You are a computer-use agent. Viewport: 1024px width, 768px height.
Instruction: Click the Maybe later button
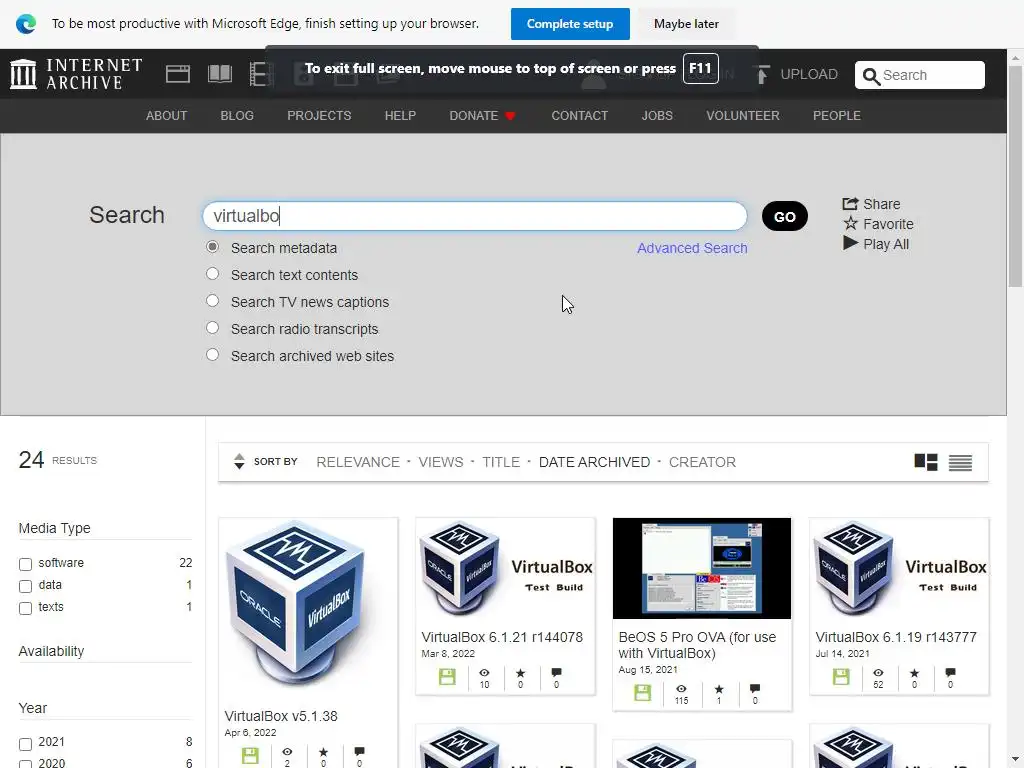[x=686, y=24]
